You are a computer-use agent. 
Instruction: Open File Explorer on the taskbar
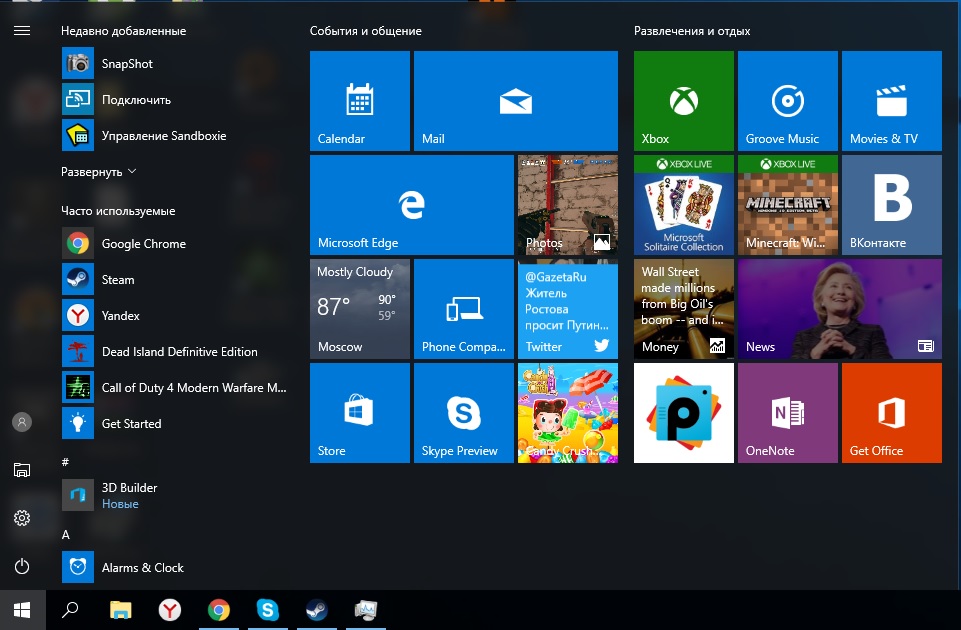pos(120,610)
